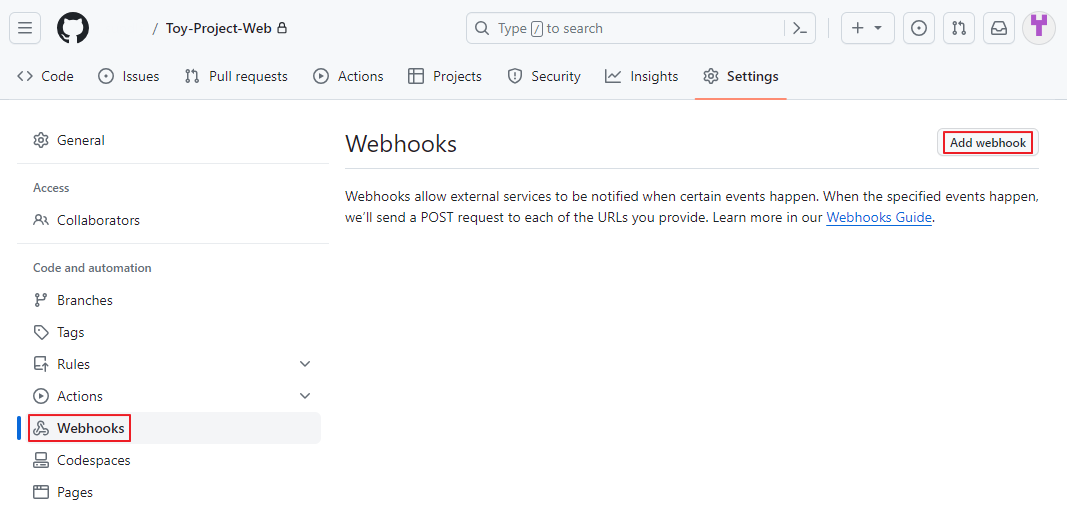Open the create new plus menu
This screenshot has width=1067, height=506.
pos(868,29)
